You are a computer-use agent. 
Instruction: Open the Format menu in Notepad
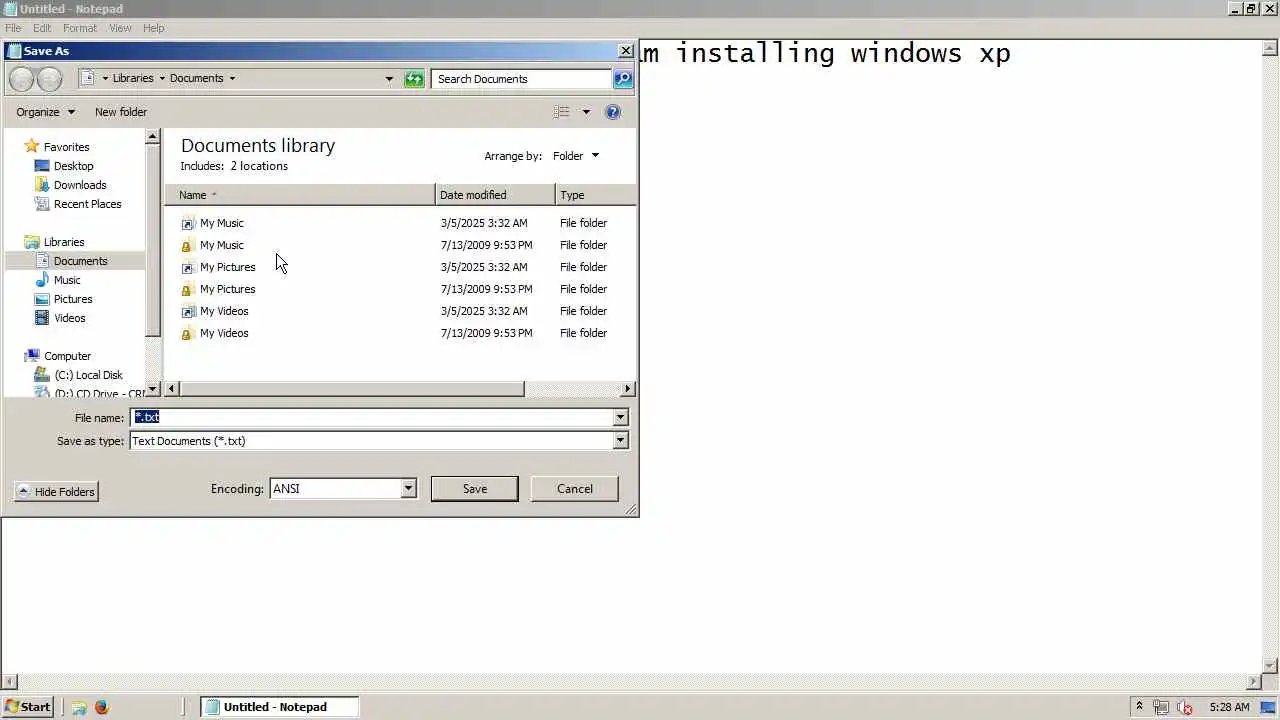pos(80,28)
